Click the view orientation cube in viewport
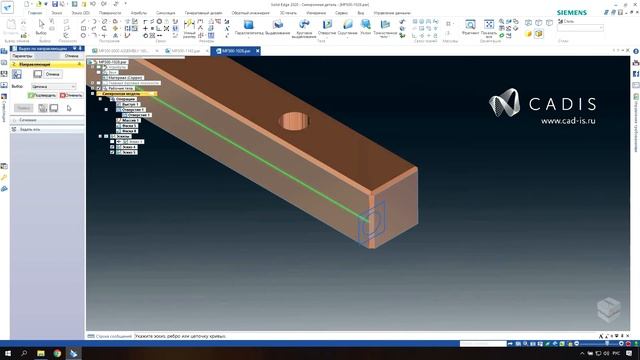The height and width of the screenshot is (360, 640). click(x=609, y=309)
